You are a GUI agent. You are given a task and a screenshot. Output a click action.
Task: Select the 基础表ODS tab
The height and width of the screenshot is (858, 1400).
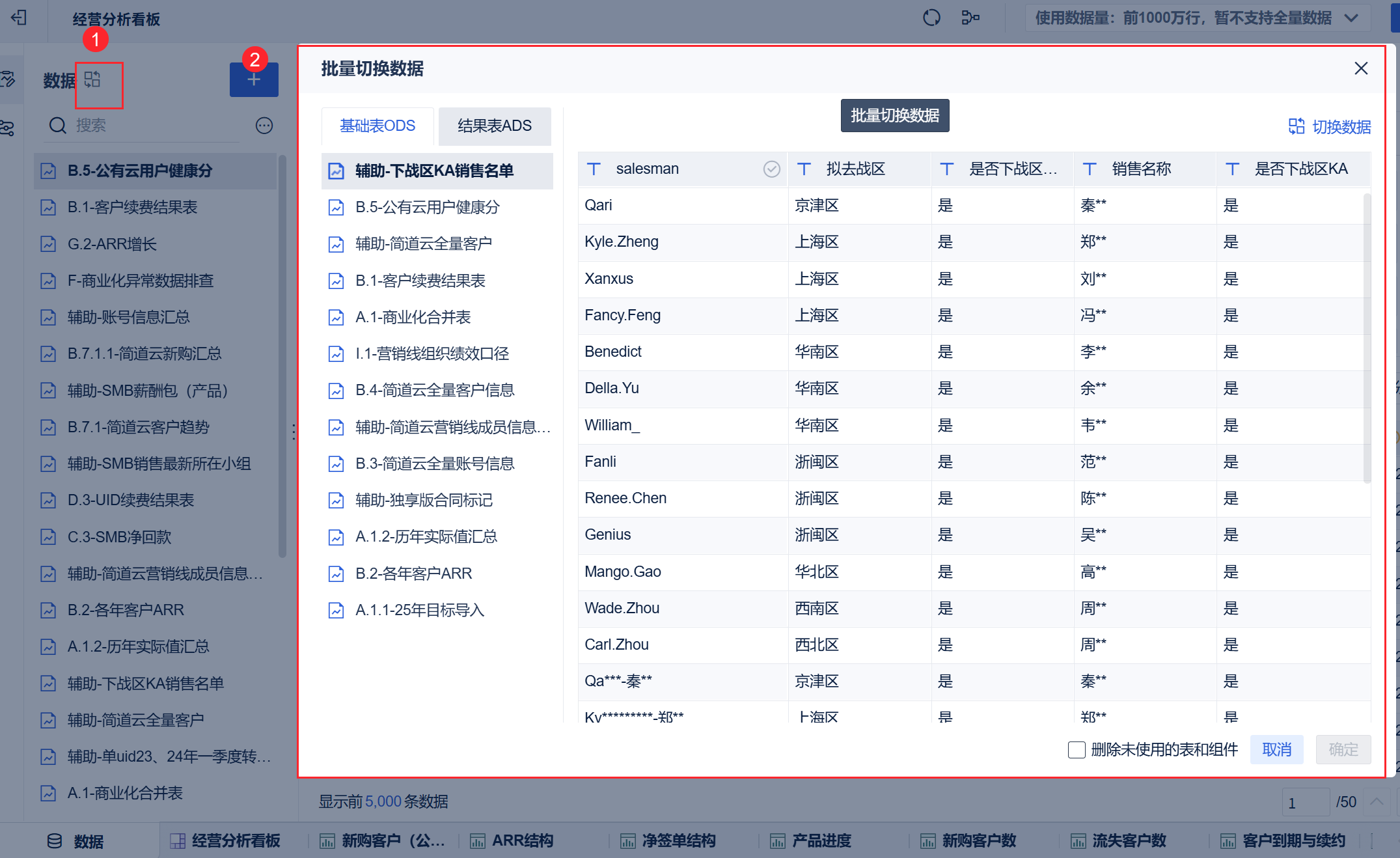point(377,126)
